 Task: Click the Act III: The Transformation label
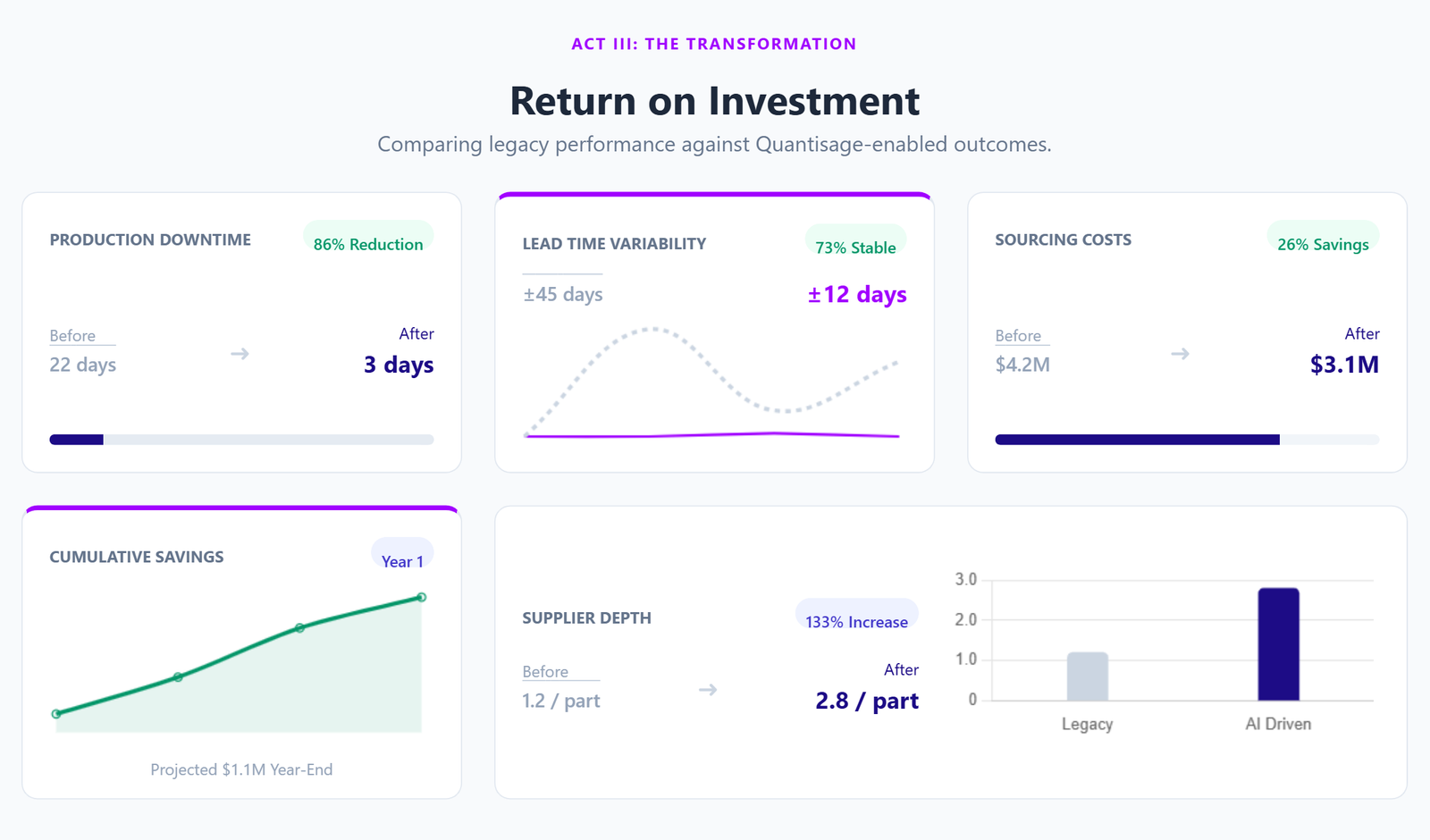[714, 44]
